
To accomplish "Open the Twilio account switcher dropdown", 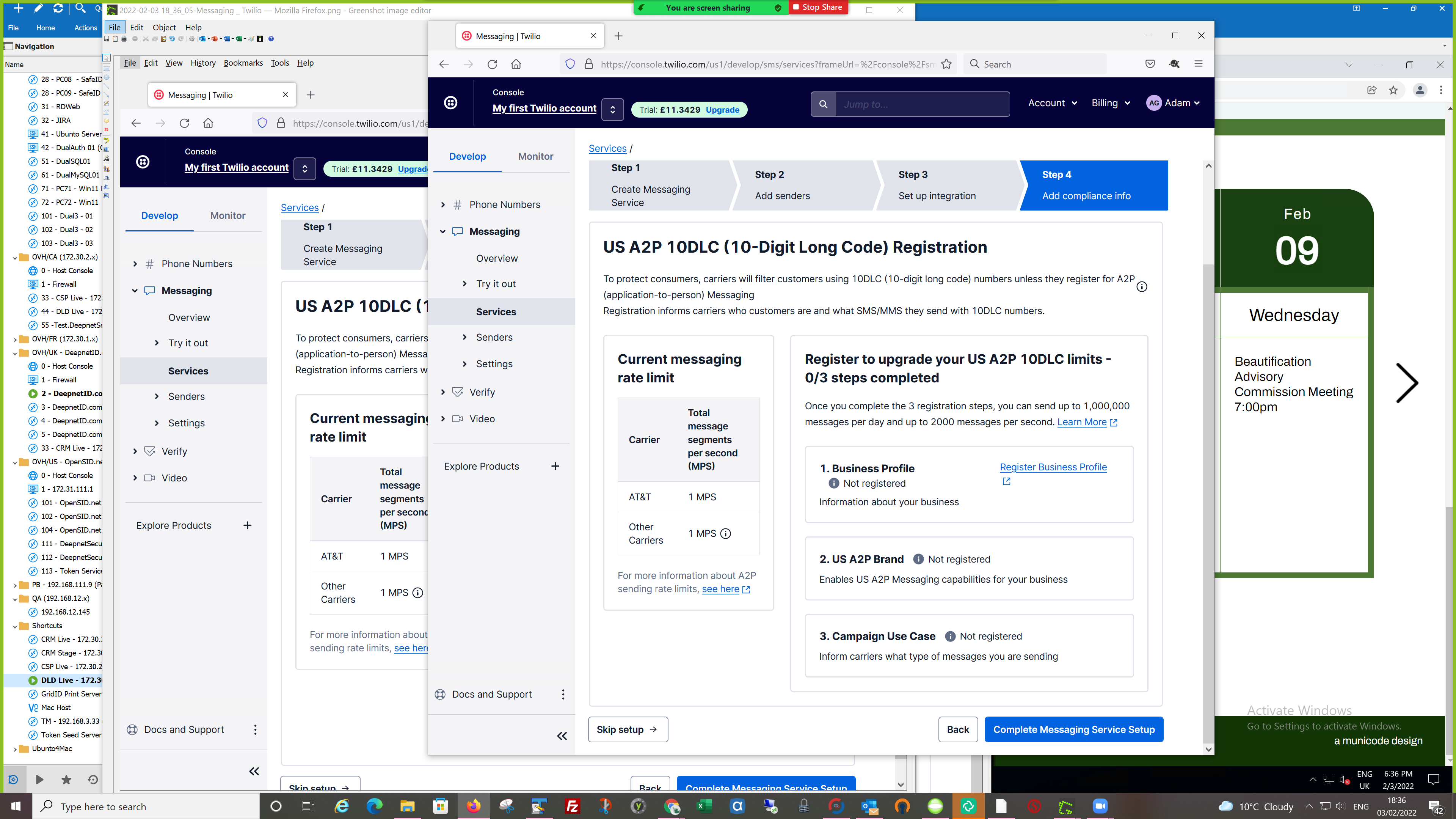I will (612, 110).
